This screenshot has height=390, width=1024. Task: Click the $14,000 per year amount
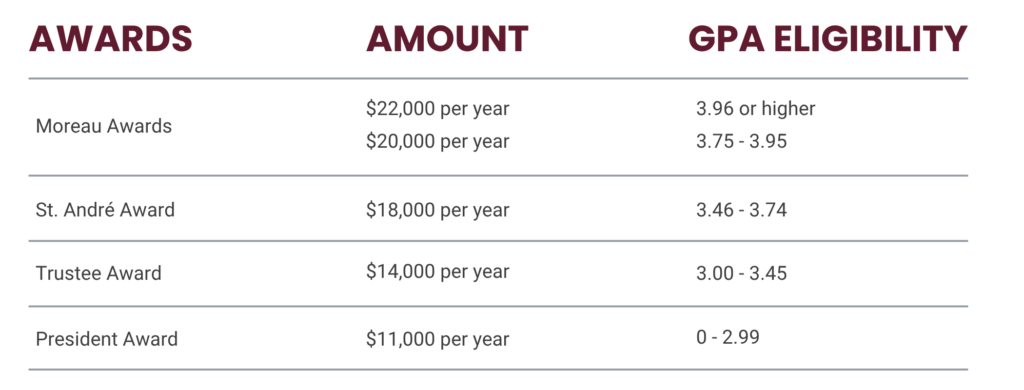[438, 272]
